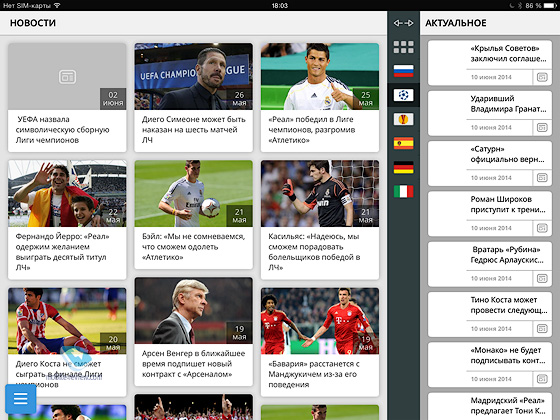Image resolution: width=560 pixels, height=420 pixels.
Task: Choose the German flag league icon
Action: (404, 168)
